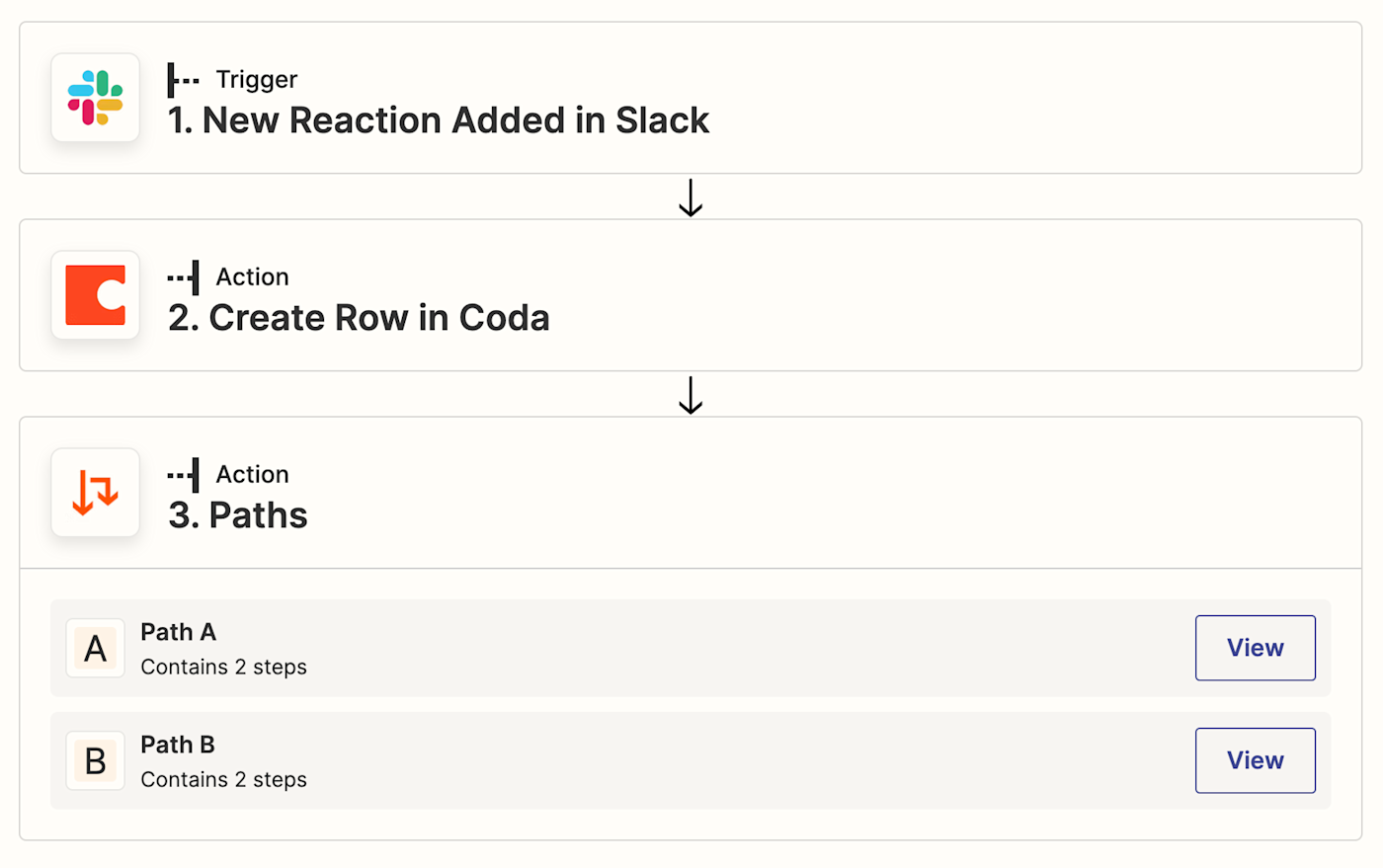Click Path A's Contains 2 steps text

pos(223,668)
